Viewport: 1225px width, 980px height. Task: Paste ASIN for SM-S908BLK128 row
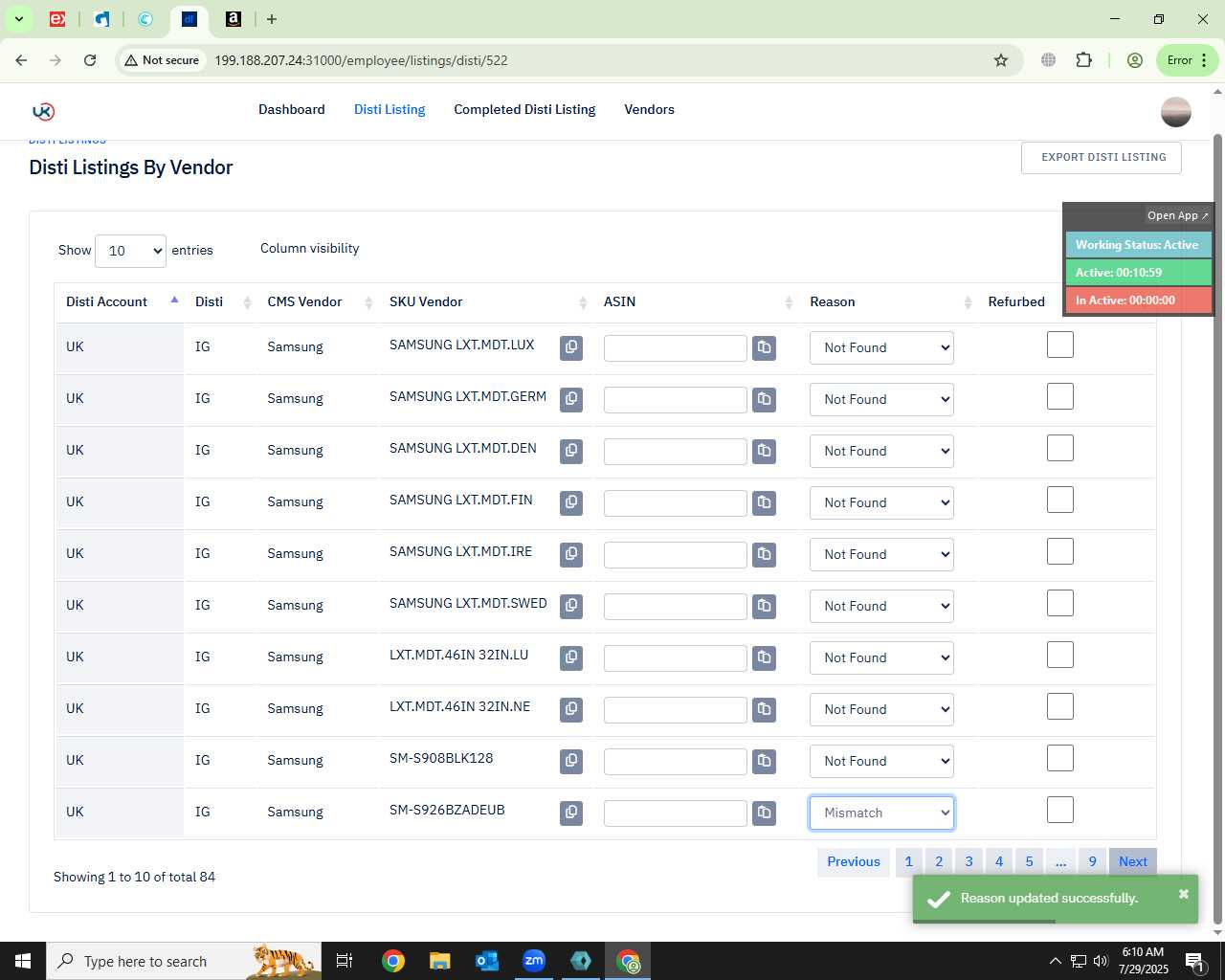pos(764,761)
